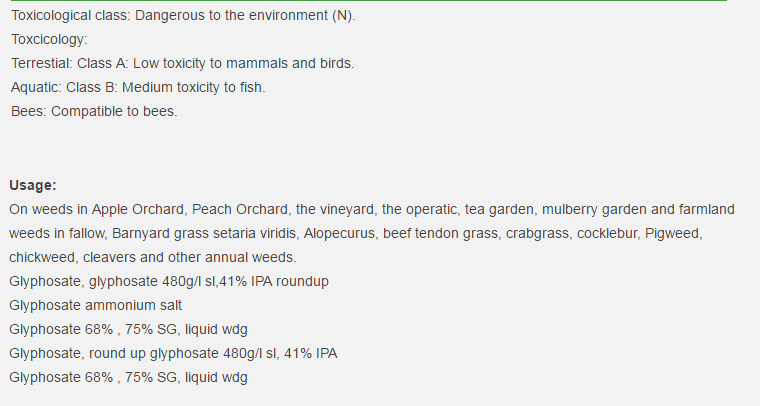Click the word Pigweed
This screenshot has width=760, height=406.
point(673,234)
